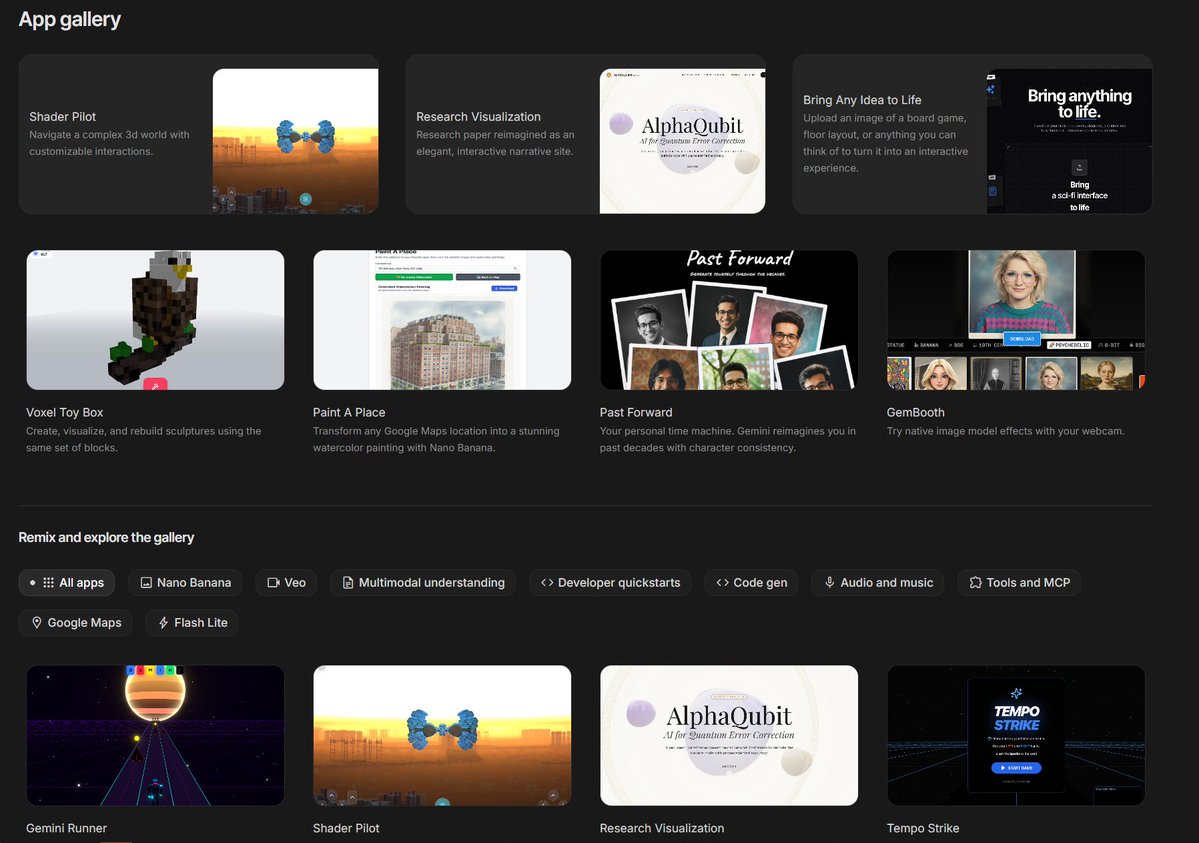Open the featured Shader Pilot card with 3d world description
The image size is (1199, 843).
tap(199, 134)
